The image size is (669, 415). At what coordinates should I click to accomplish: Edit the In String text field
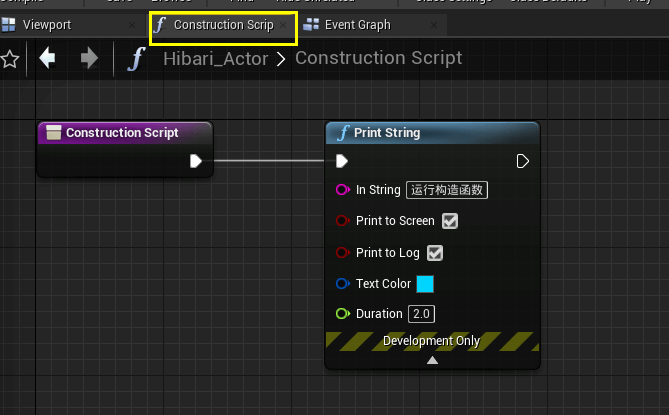447,190
